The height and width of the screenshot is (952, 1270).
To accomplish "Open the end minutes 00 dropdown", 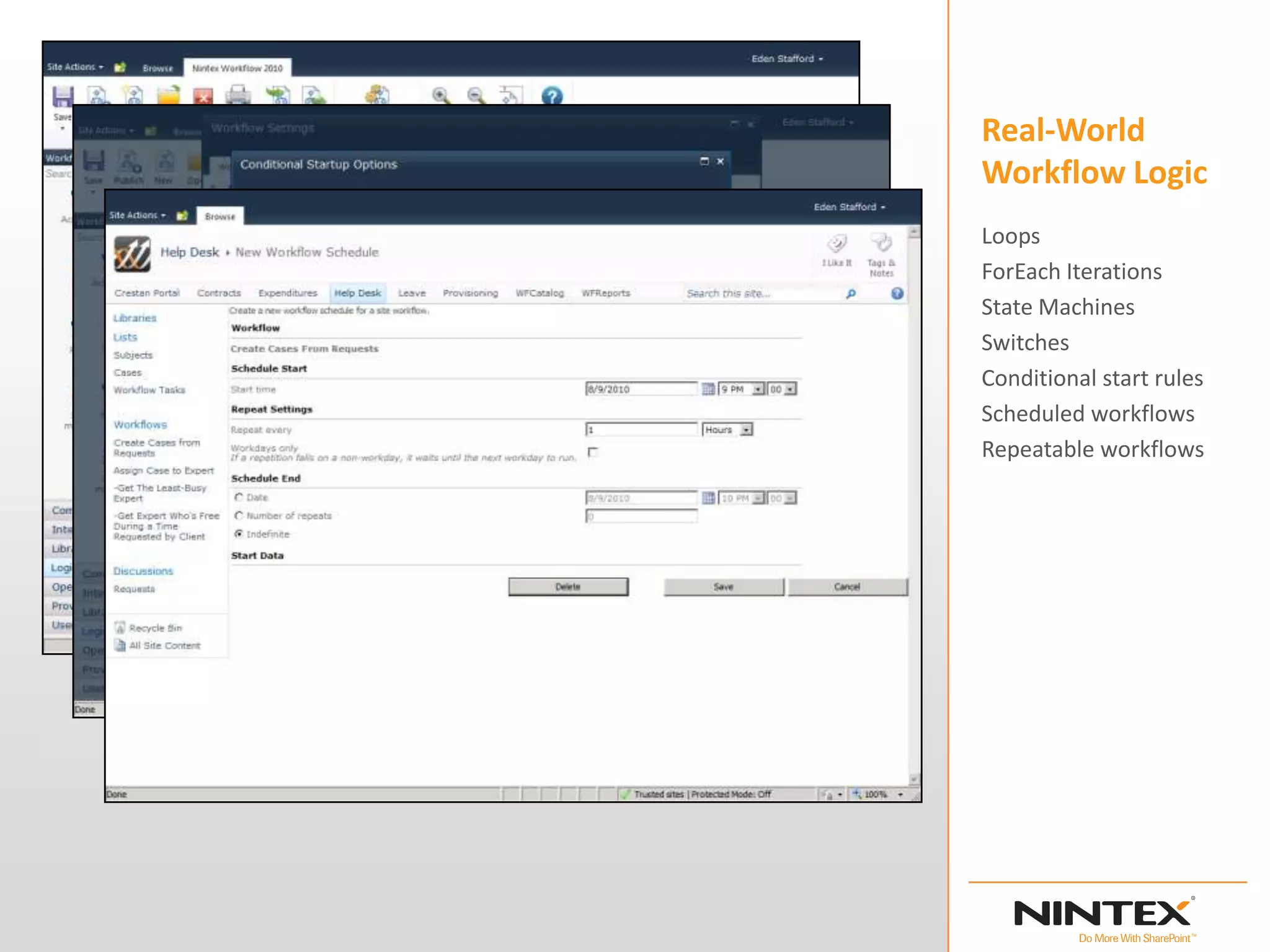I will pos(781,498).
